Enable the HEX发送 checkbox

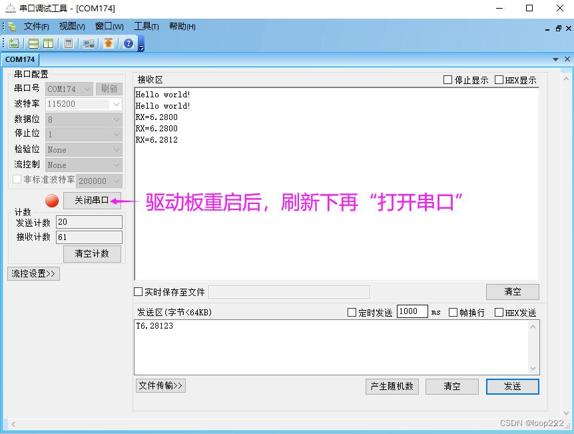[499, 313]
